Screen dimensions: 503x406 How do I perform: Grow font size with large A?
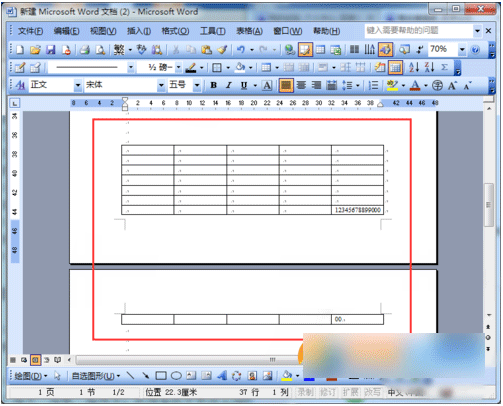452,86
